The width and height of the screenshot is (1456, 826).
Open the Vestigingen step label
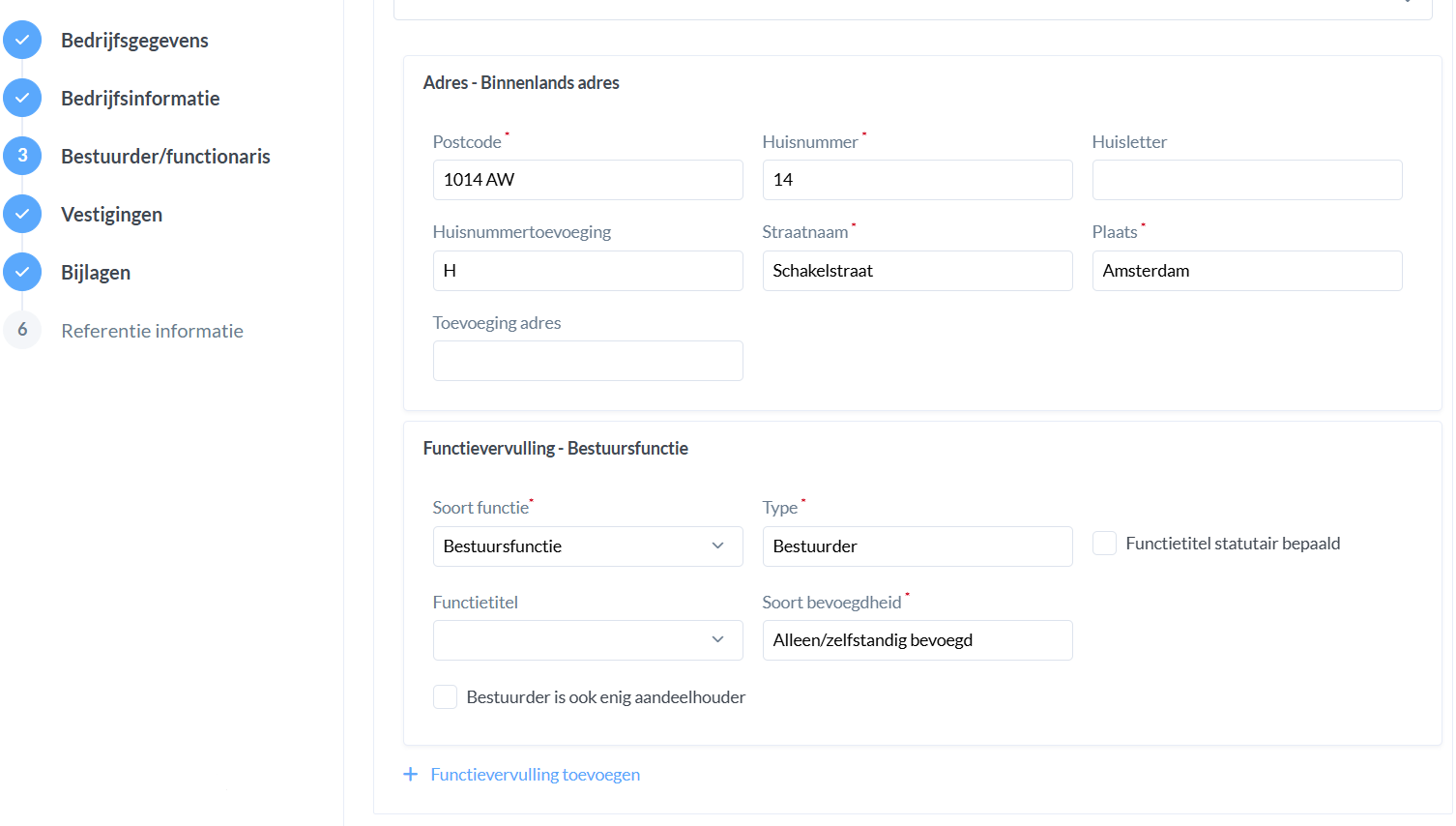click(x=111, y=215)
